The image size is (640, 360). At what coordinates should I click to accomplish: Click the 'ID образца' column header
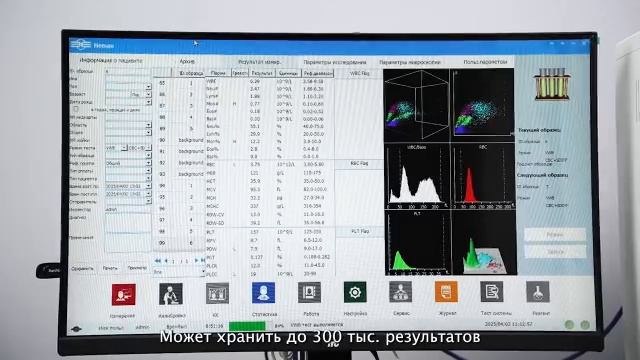coord(191,73)
